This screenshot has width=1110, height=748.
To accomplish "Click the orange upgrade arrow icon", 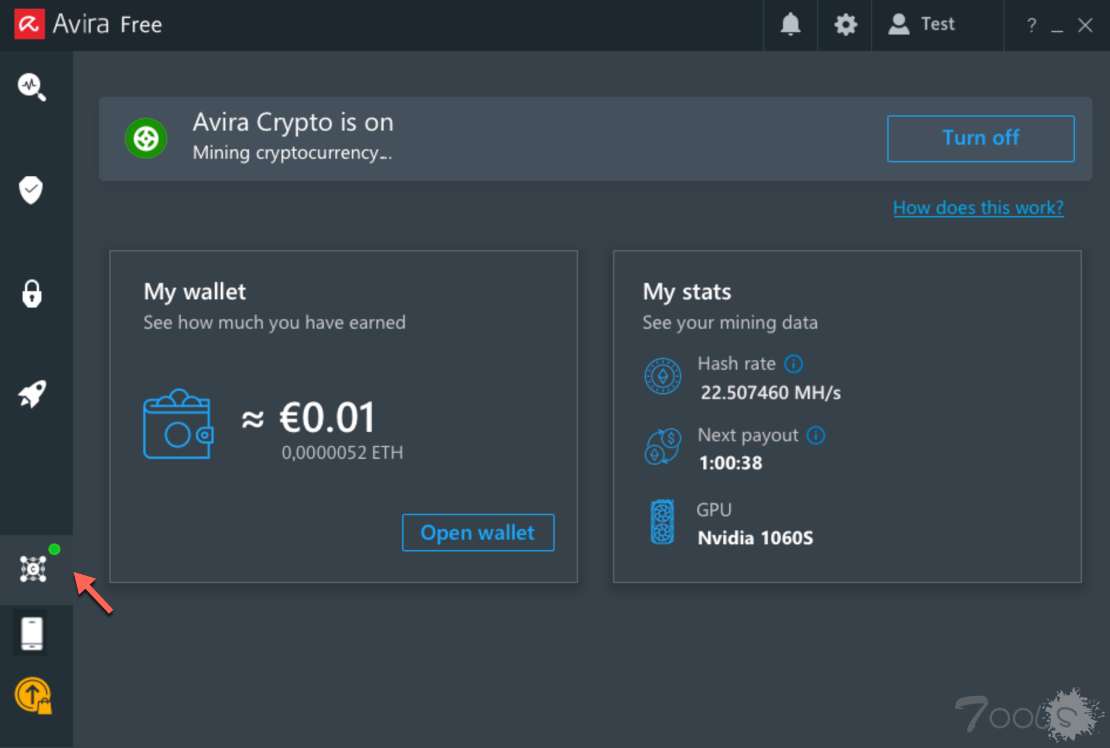I will (33, 694).
